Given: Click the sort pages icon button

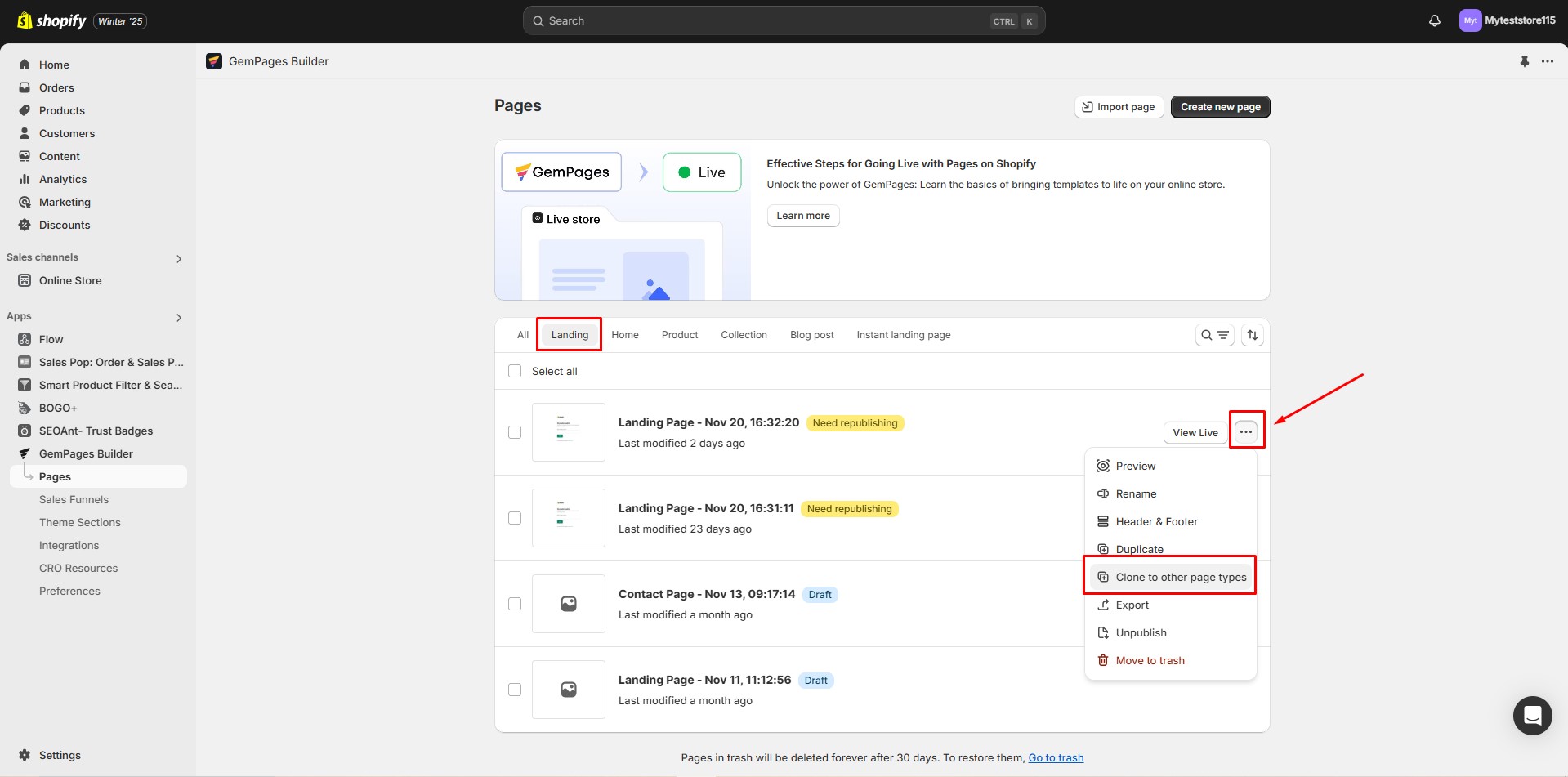Looking at the screenshot, I should pyautogui.click(x=1252, y=335).
